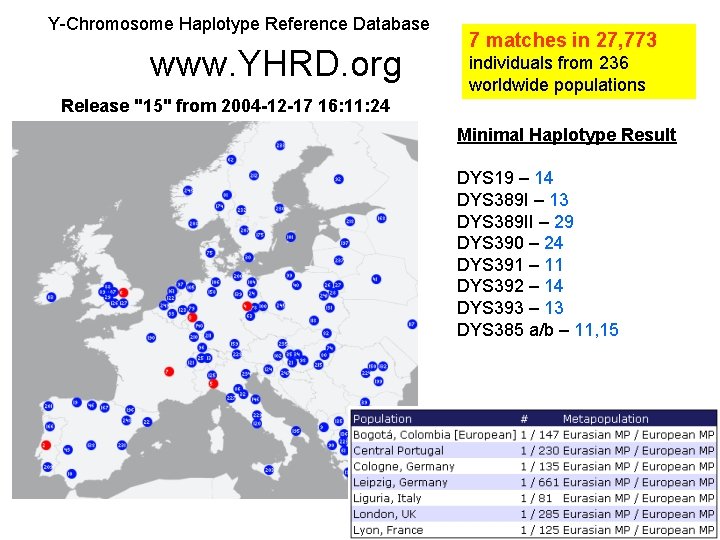The height and width of the screenshot is (540, 720).
Task: Click the '1 / 81' count value
Action: point(536,498)
